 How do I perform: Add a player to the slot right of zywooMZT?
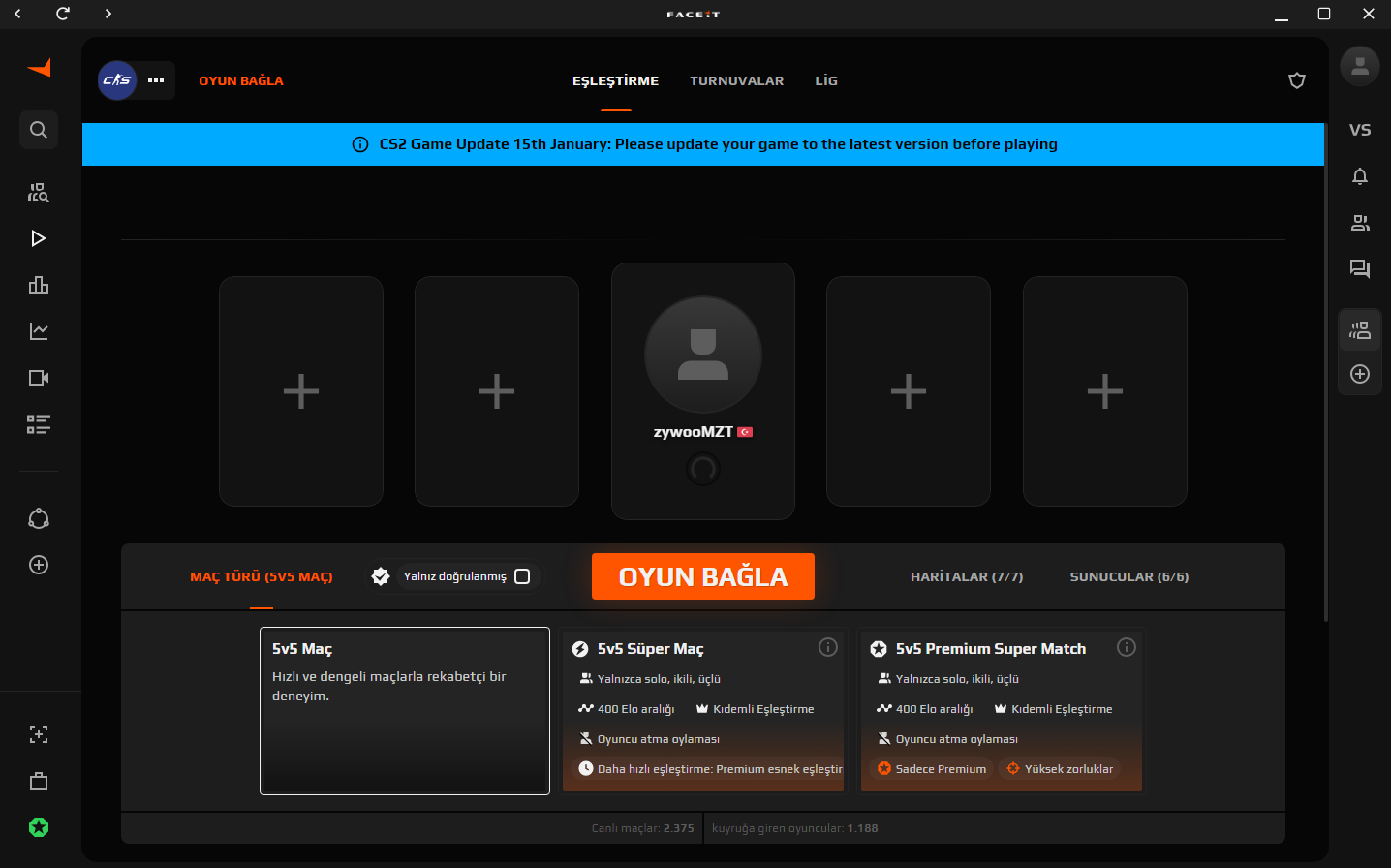tap(909, 391)
